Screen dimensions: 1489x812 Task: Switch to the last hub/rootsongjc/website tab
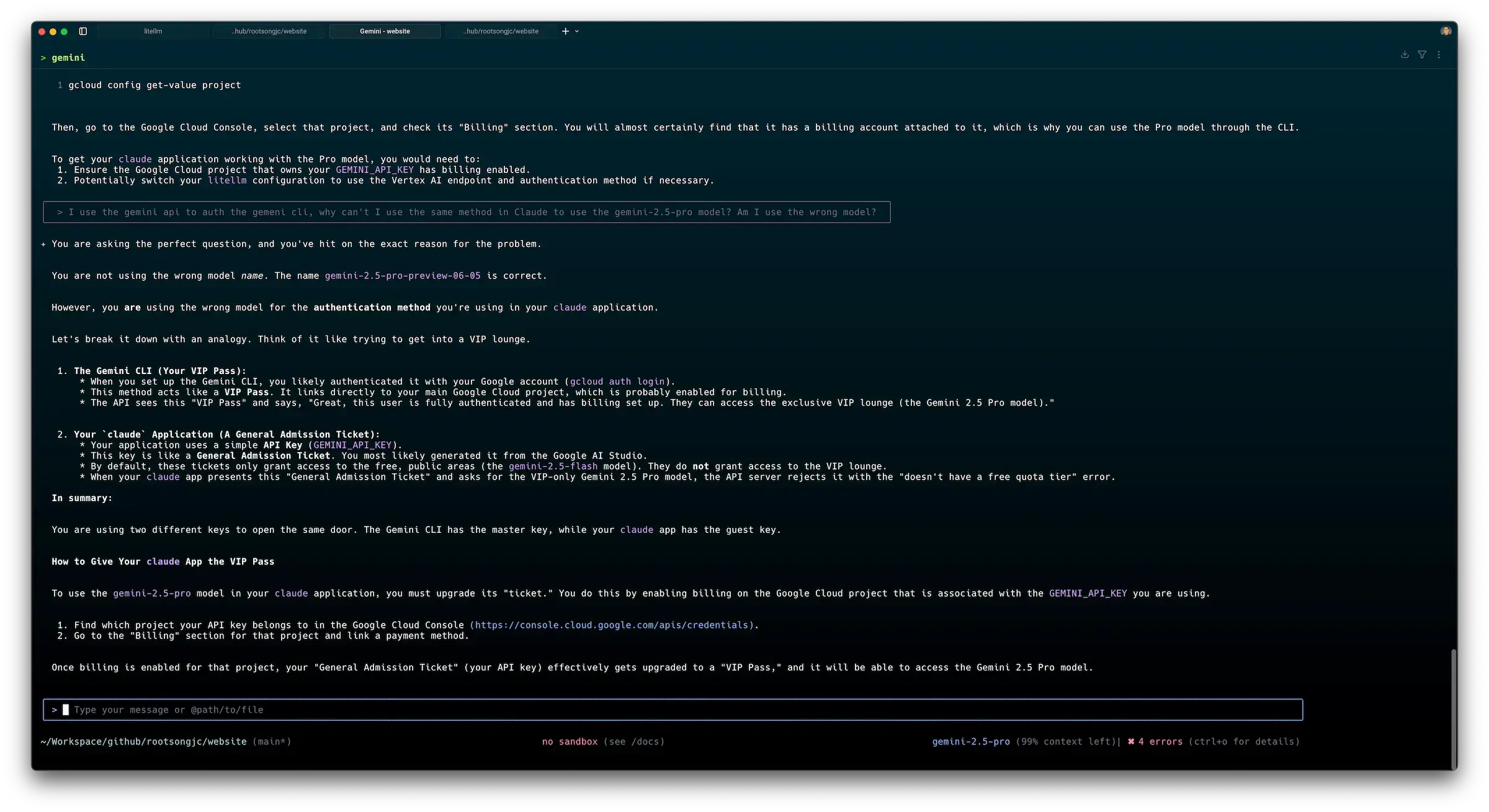click(501, 31)
